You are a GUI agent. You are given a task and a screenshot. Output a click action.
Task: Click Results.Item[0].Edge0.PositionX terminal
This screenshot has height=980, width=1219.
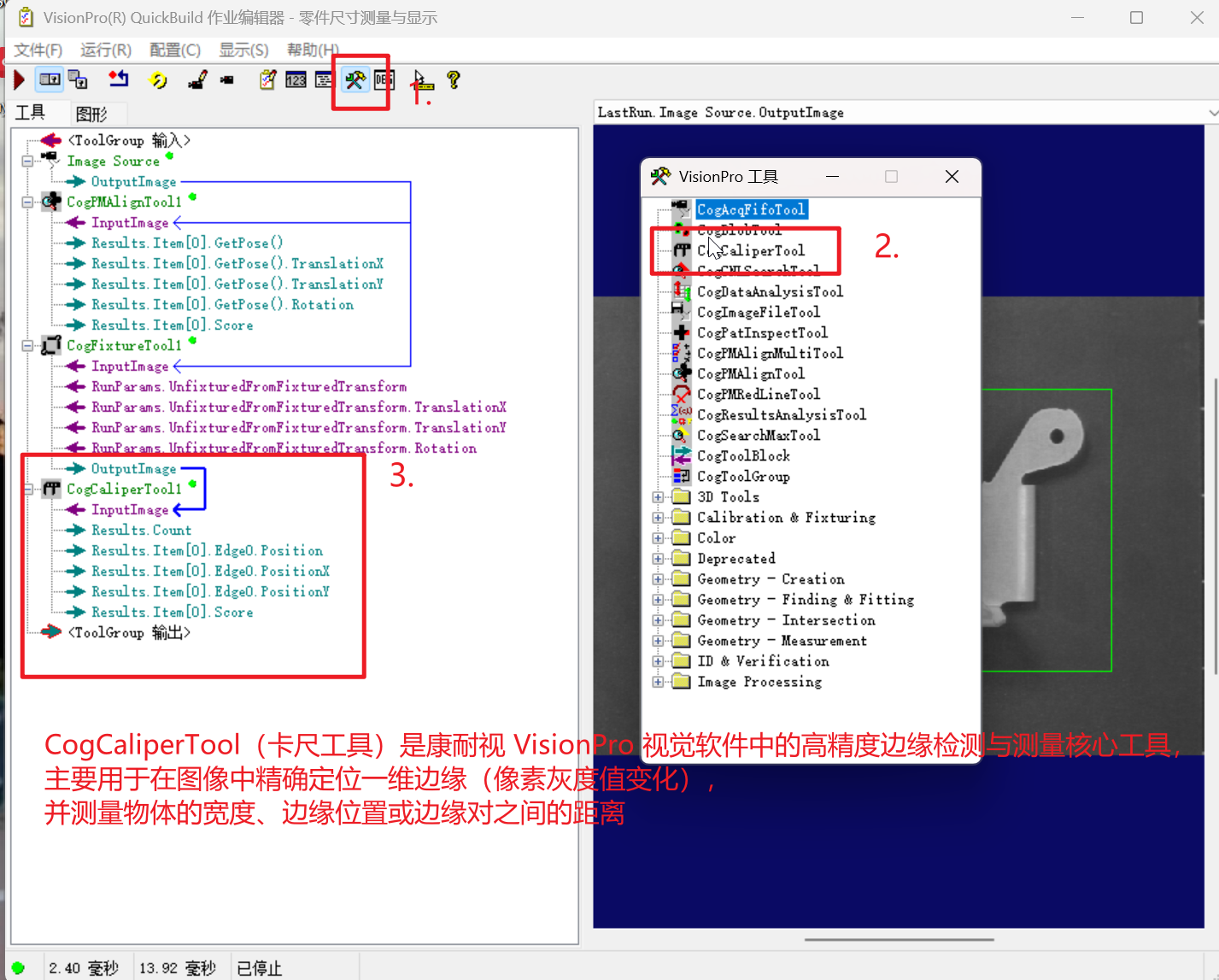click(210, 571)
